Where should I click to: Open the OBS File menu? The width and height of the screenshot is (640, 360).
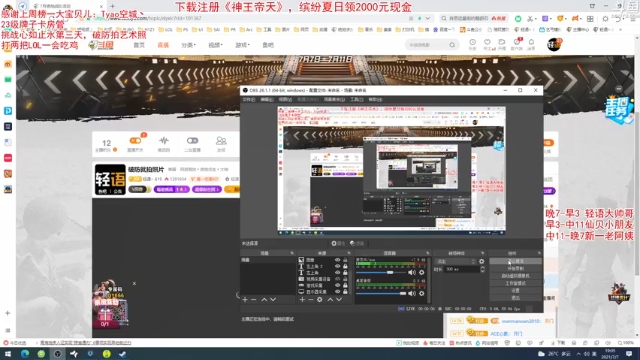[249, 100]
